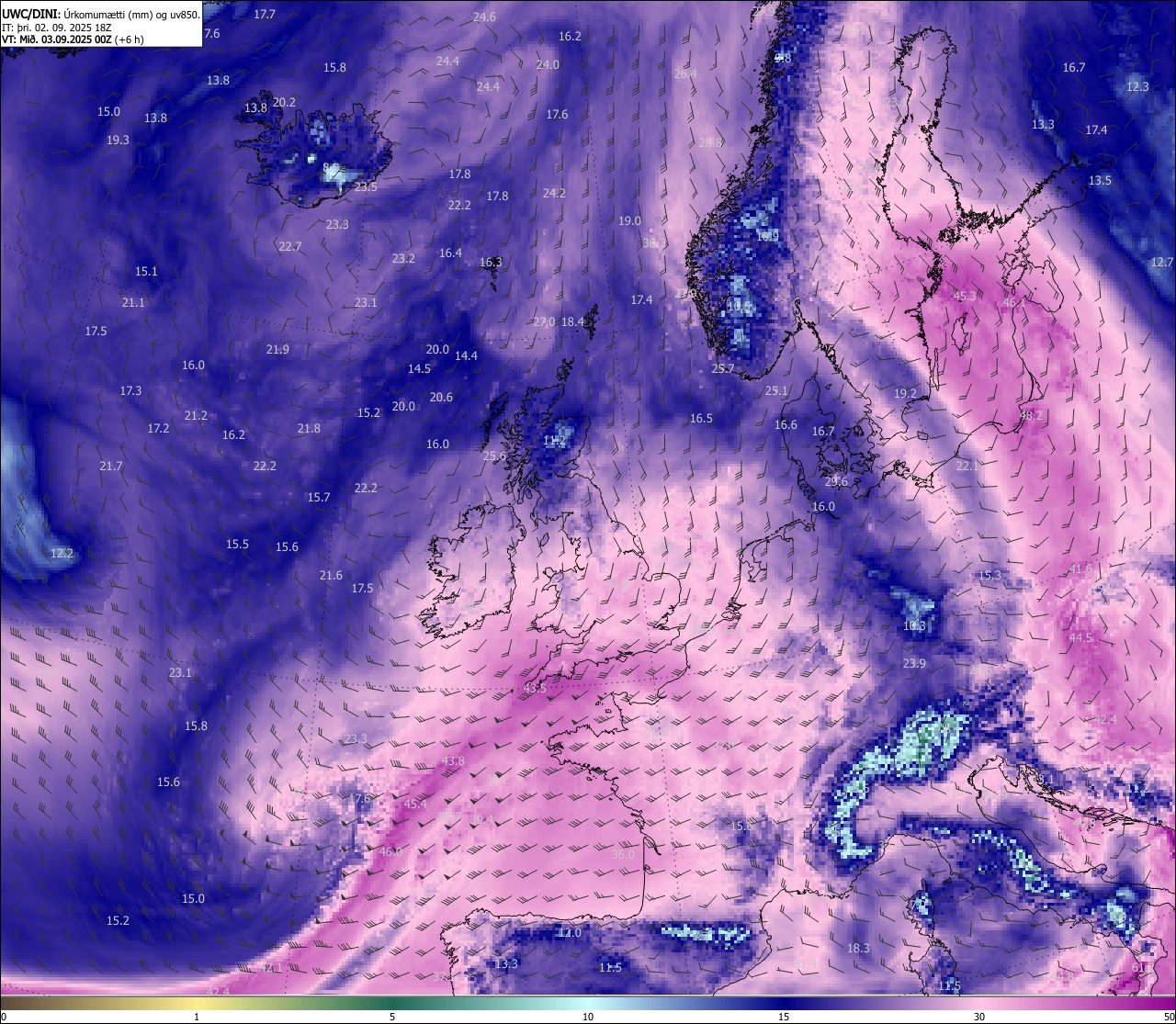The height and width of the screenshot is (1024, 1176).
Task: Click the 25.6 value west of Scotland
Action: 494,456
